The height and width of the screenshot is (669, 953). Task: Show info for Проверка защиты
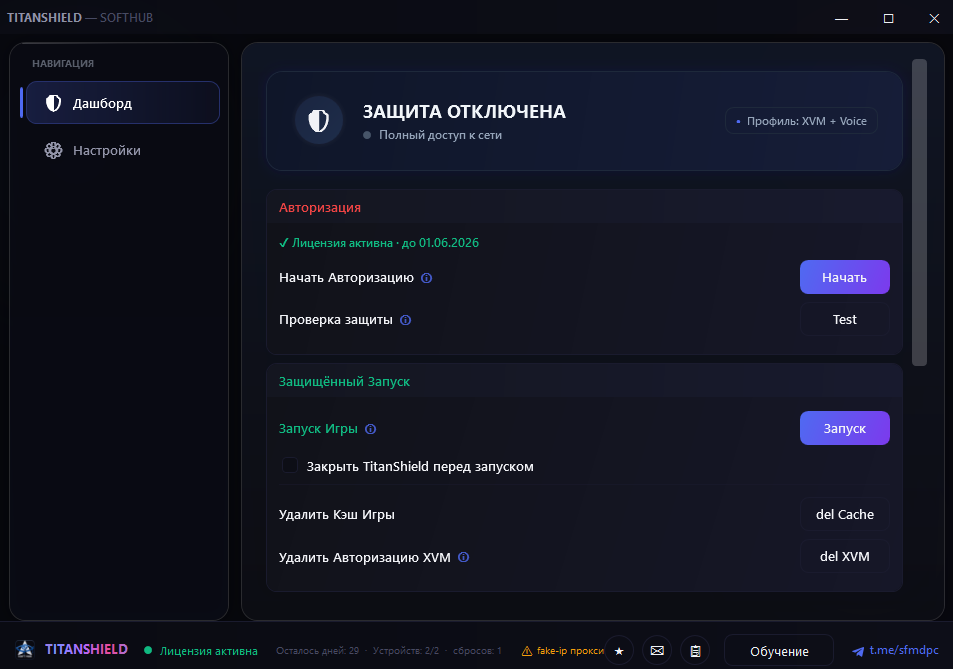[405, 320]
